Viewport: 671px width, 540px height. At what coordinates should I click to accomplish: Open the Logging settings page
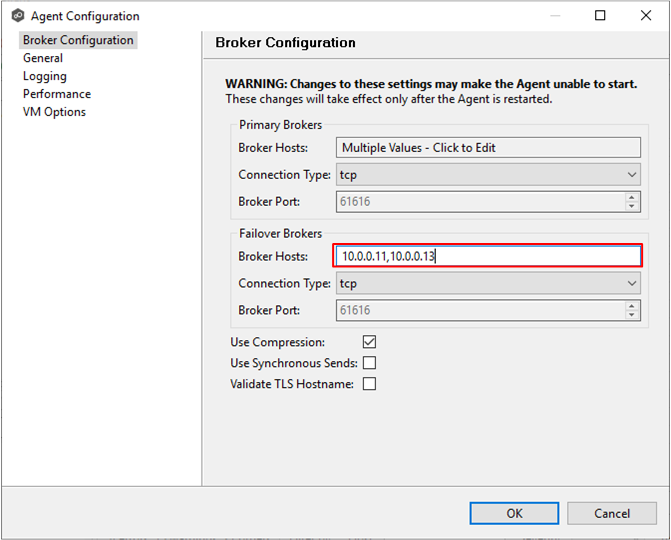pyautogui.click(x=45, y=76)
